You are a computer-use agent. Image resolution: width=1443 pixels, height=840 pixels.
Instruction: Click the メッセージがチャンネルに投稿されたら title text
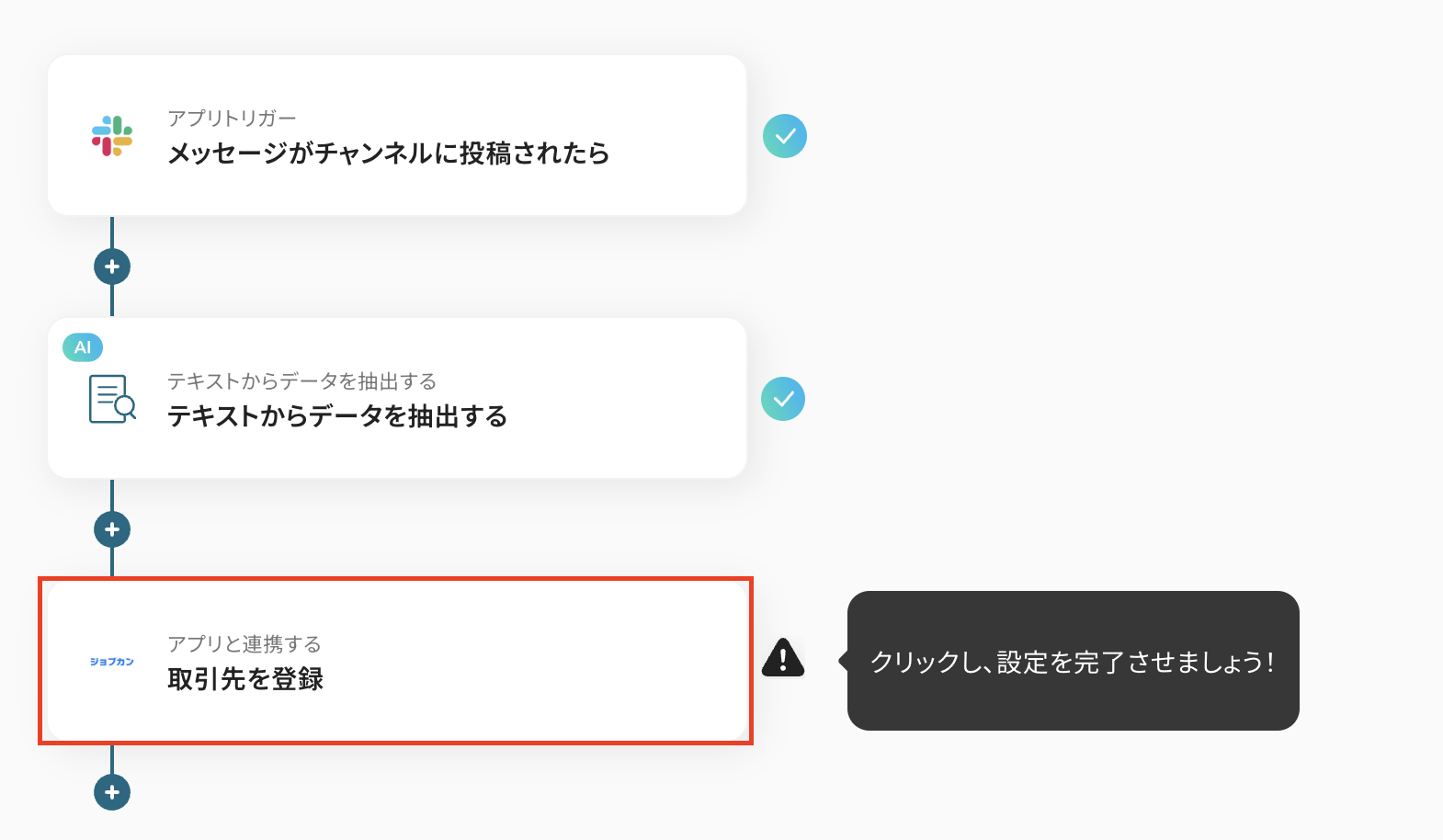(388, 153)
